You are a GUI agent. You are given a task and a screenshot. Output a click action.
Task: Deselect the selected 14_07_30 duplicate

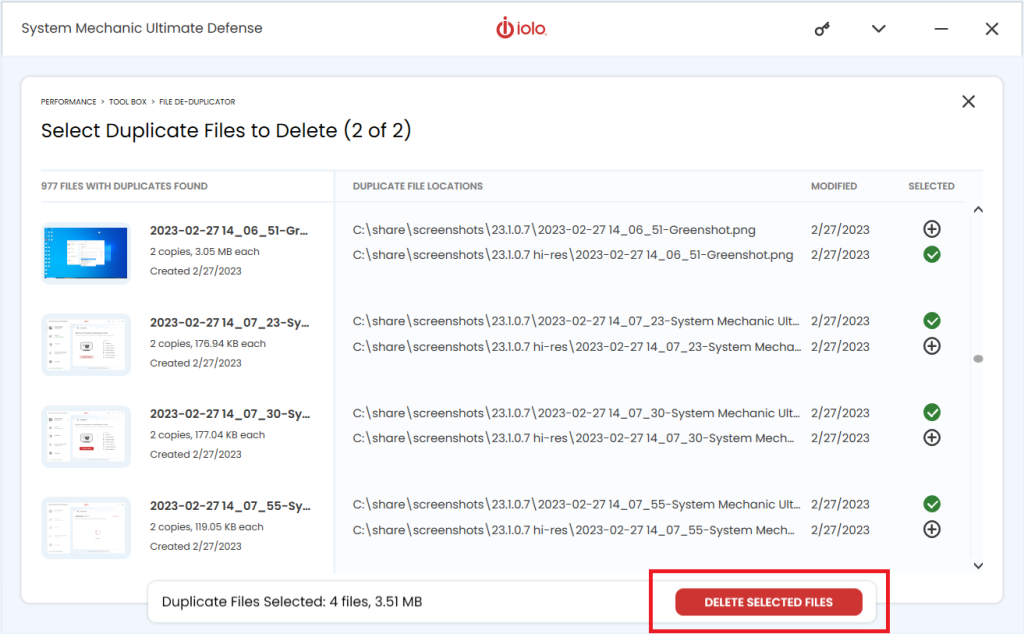[x=931, y=412]
